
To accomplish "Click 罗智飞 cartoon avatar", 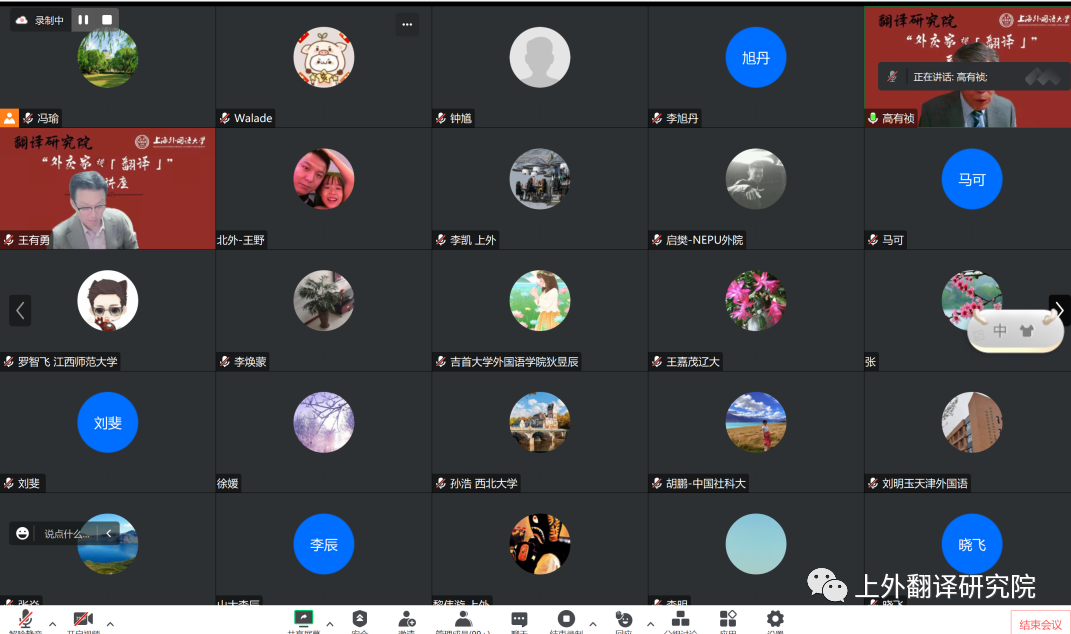I will (x=108, y=301).
